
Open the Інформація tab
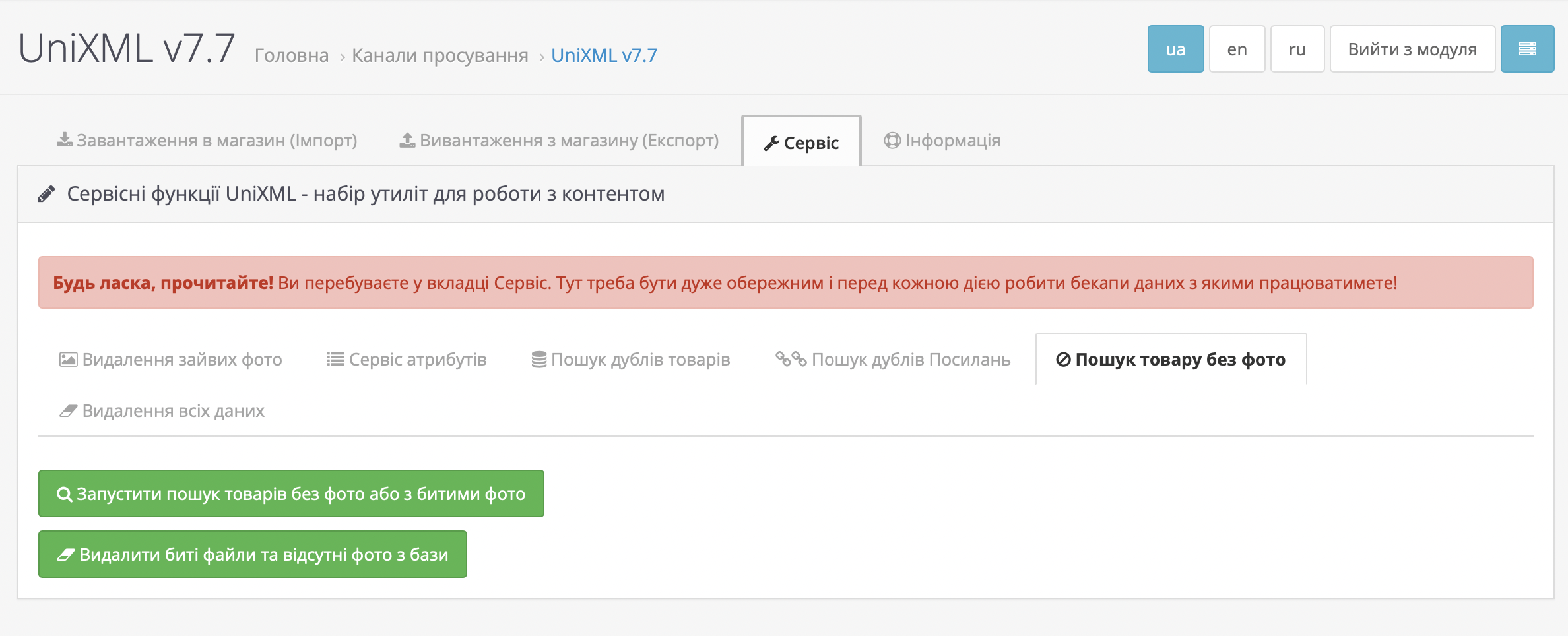tap(942, 141)
